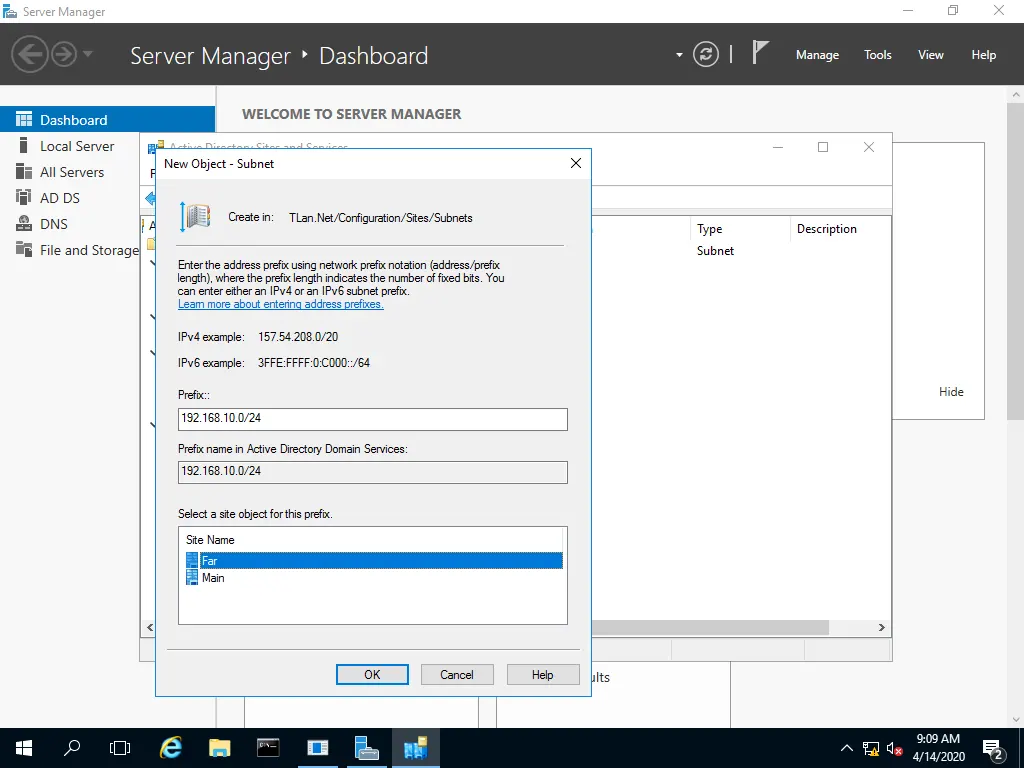Minimize the Active Directory Sites and Services window
This screenshot has height=768, width=1024.
click(778, 147)
